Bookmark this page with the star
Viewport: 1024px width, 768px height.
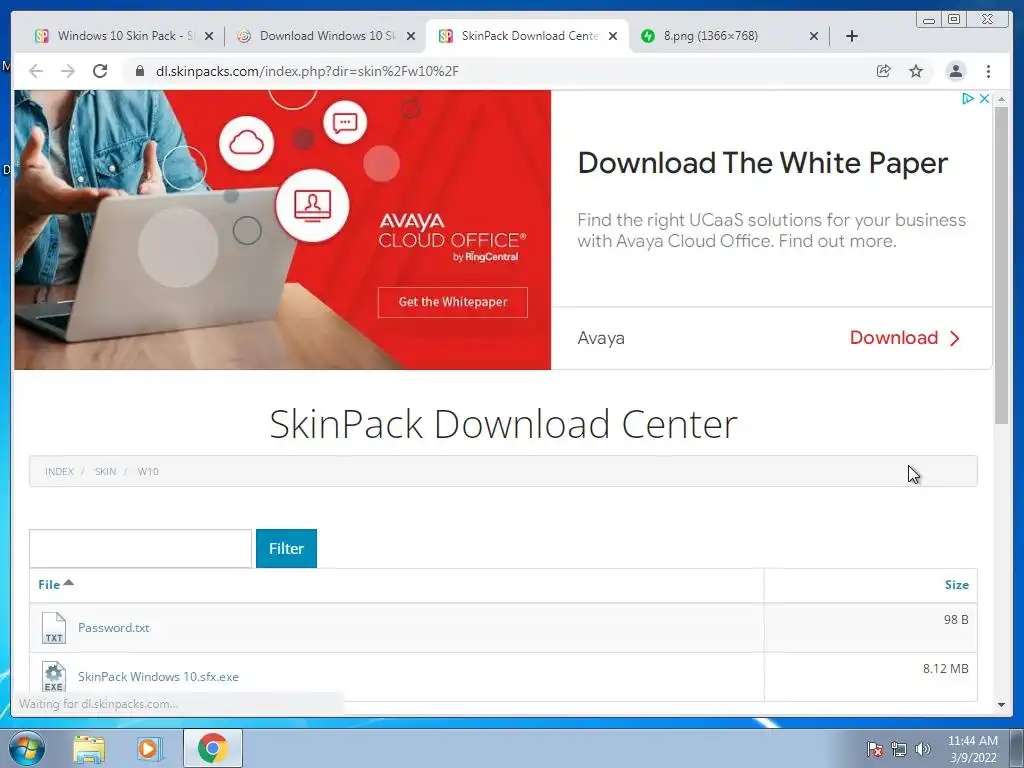(916, 71)
